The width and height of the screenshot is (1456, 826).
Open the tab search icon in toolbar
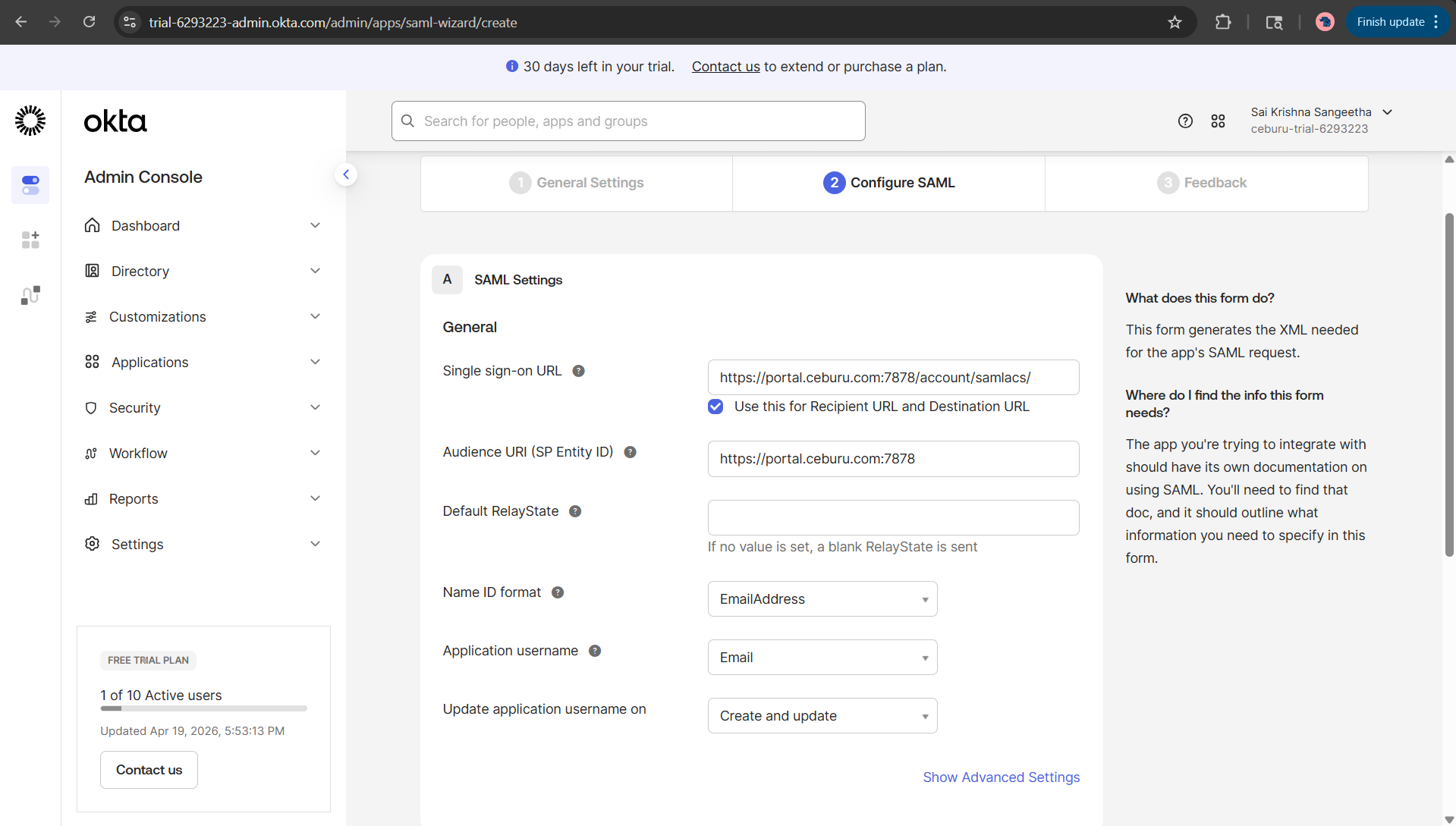click(x=1274, y=22)
